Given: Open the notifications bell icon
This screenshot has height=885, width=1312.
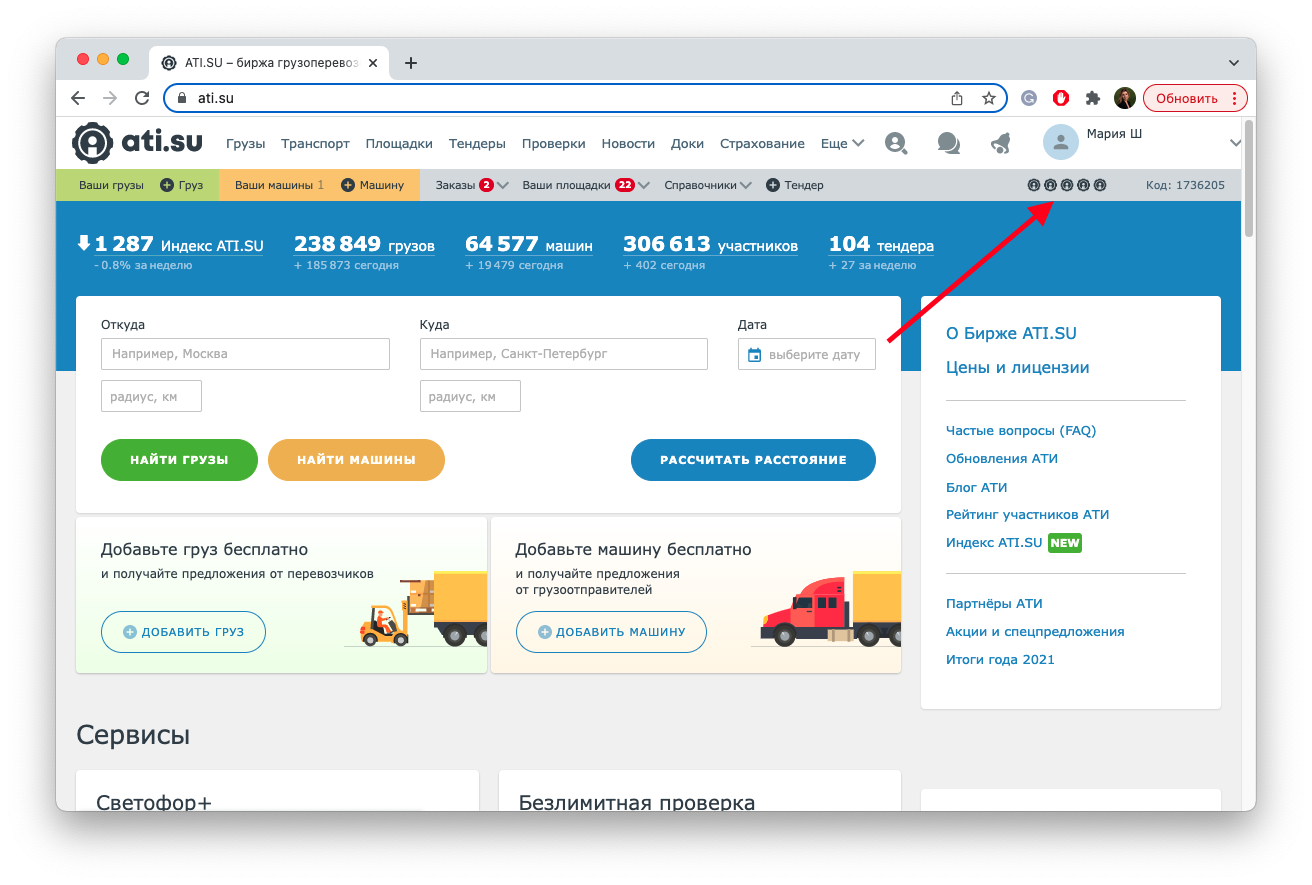Looking at the screenshot, I should [x=1001, y=144].
